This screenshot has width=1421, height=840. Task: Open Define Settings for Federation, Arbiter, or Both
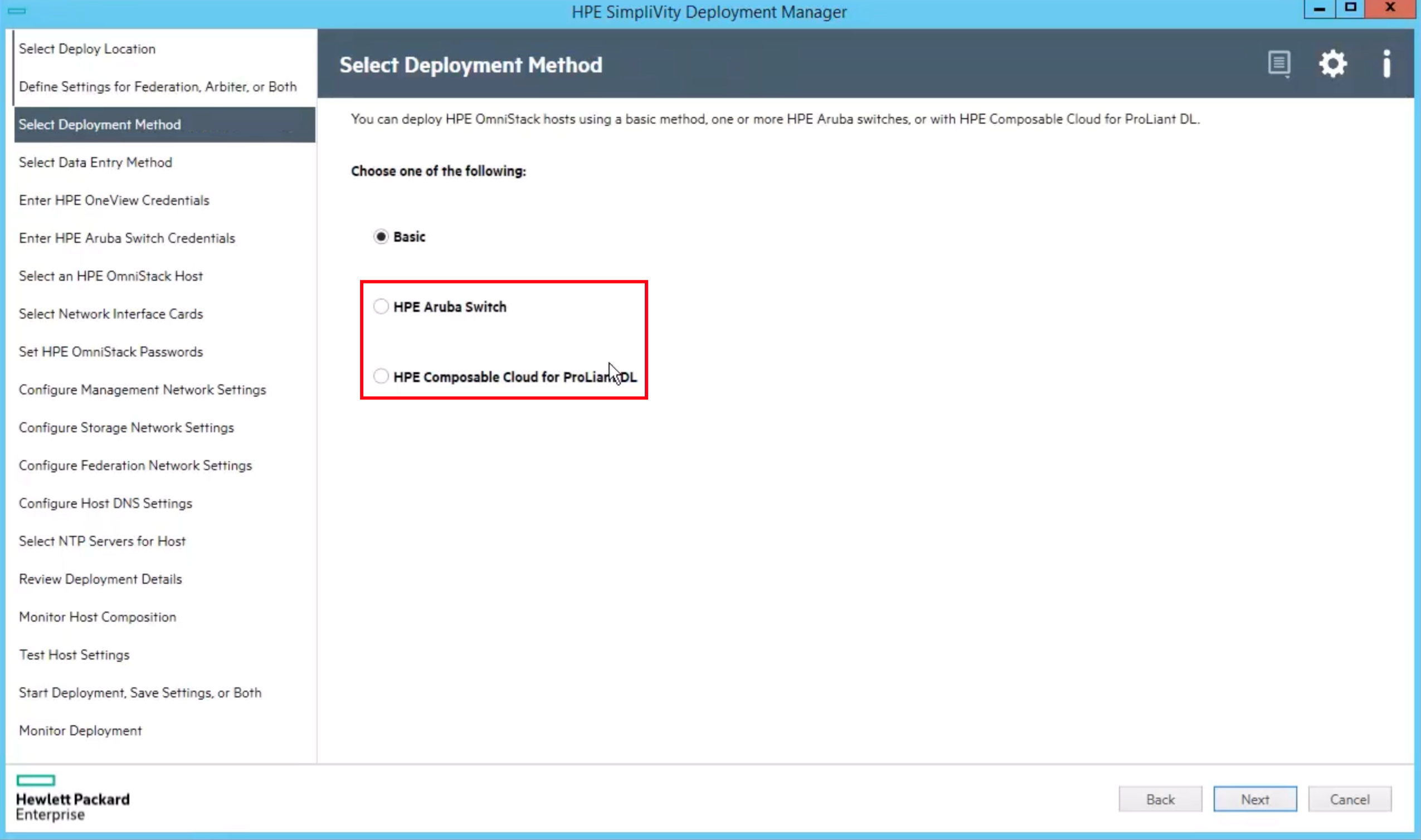pyautogui.click(x=158, y=86)
